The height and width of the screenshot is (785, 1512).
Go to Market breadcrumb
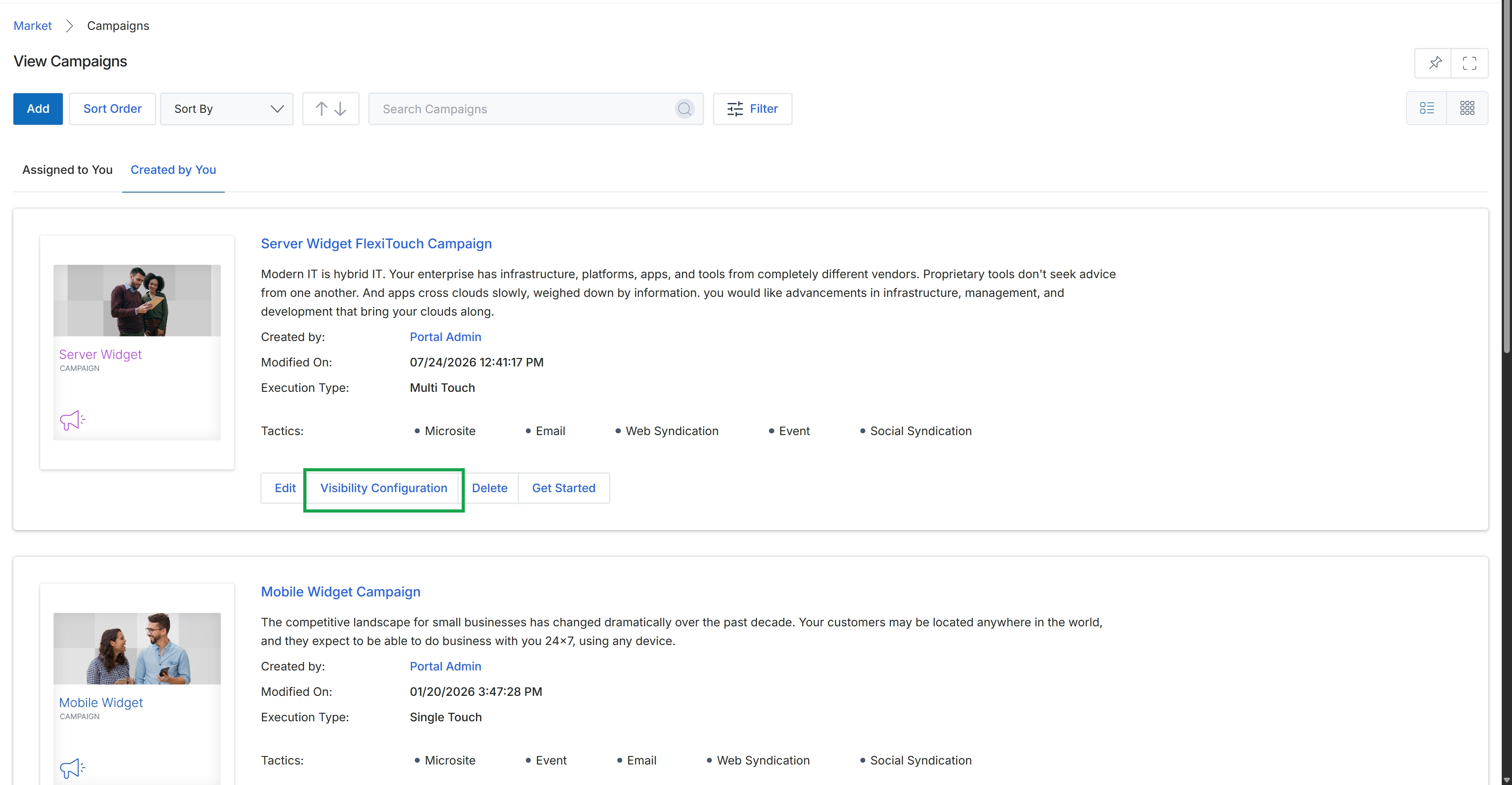(x=32, y=26)
